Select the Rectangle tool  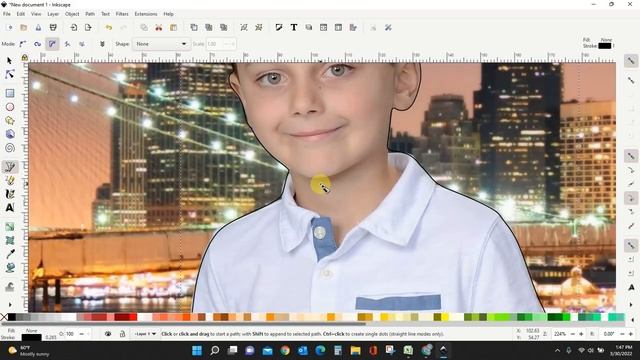point(10,93)
